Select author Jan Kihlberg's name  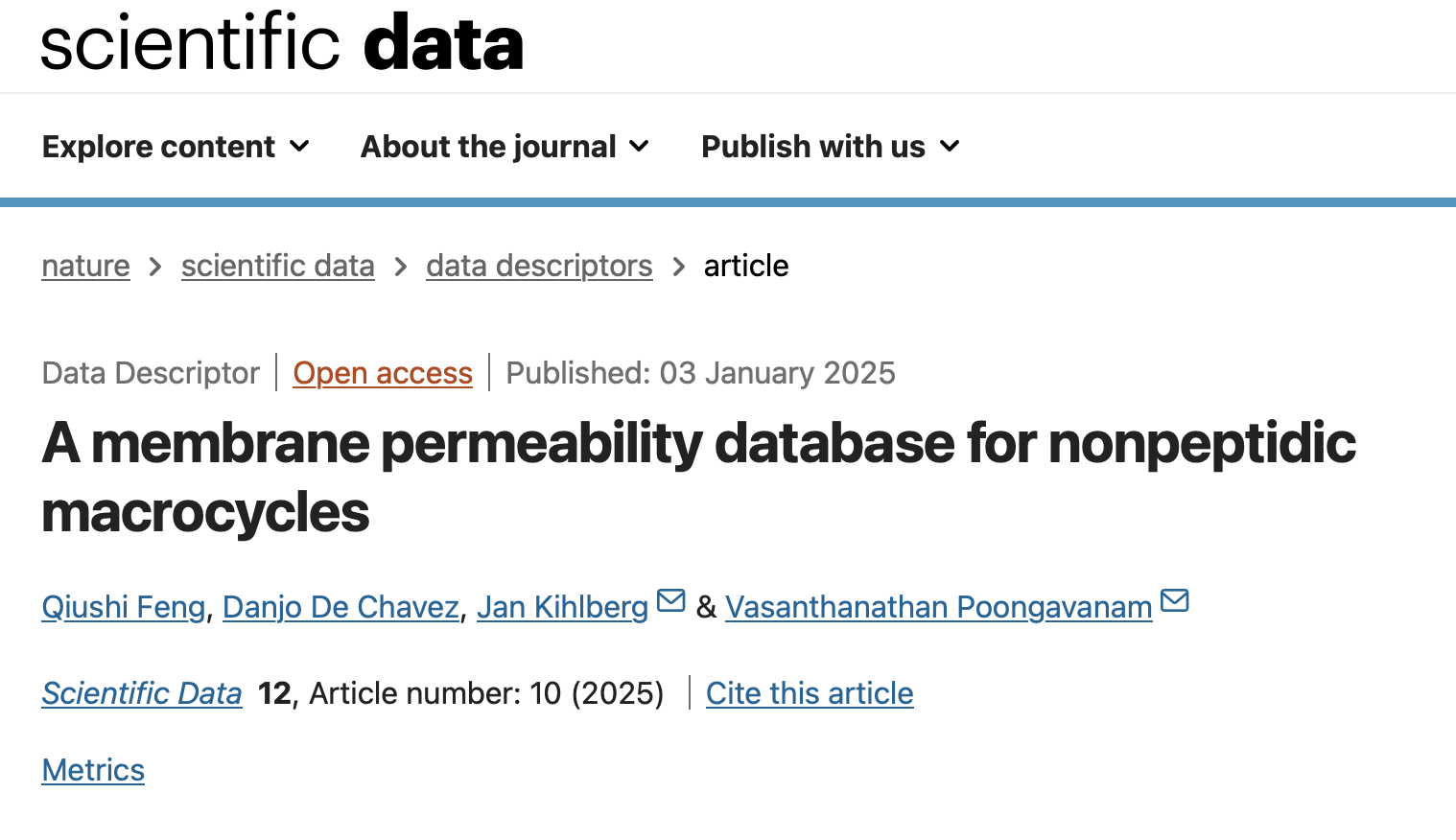tap(562, 607)
